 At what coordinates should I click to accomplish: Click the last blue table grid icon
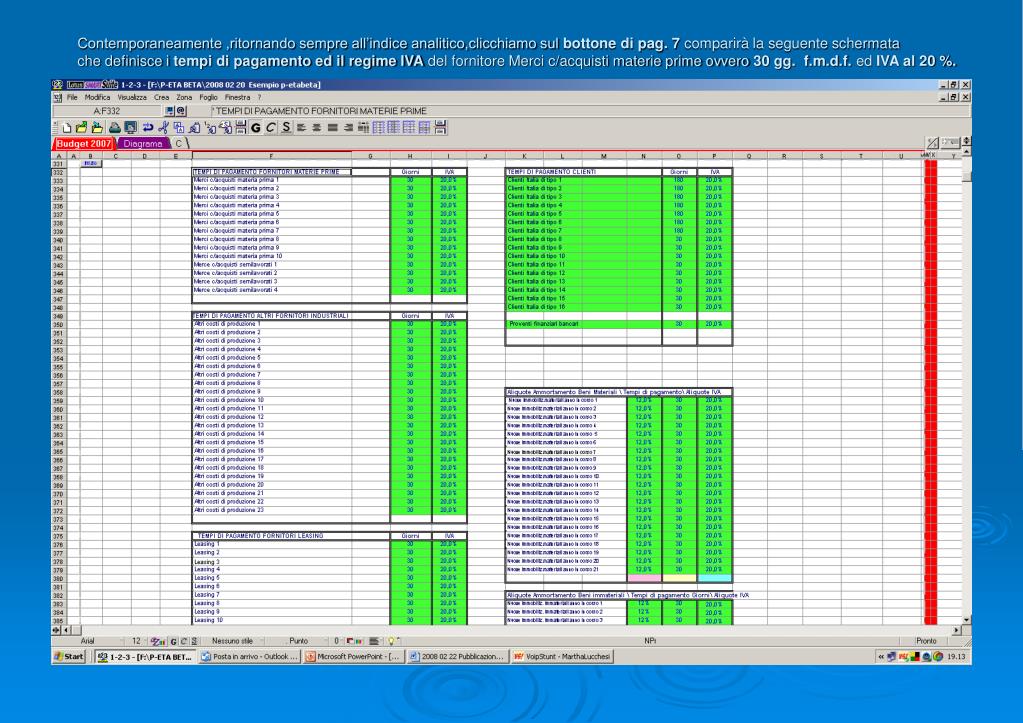coord(424,128)
